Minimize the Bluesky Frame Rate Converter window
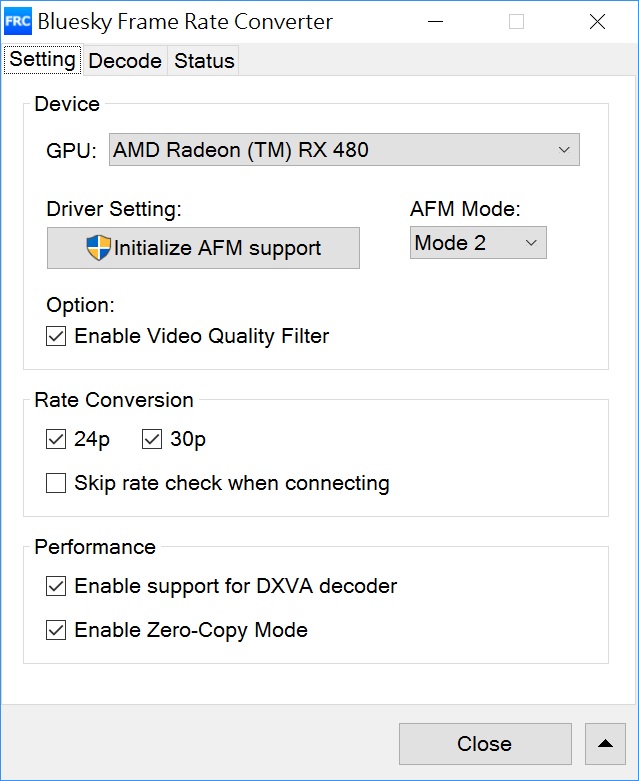This screenshot has height=781, width=639. coord(435,21)
